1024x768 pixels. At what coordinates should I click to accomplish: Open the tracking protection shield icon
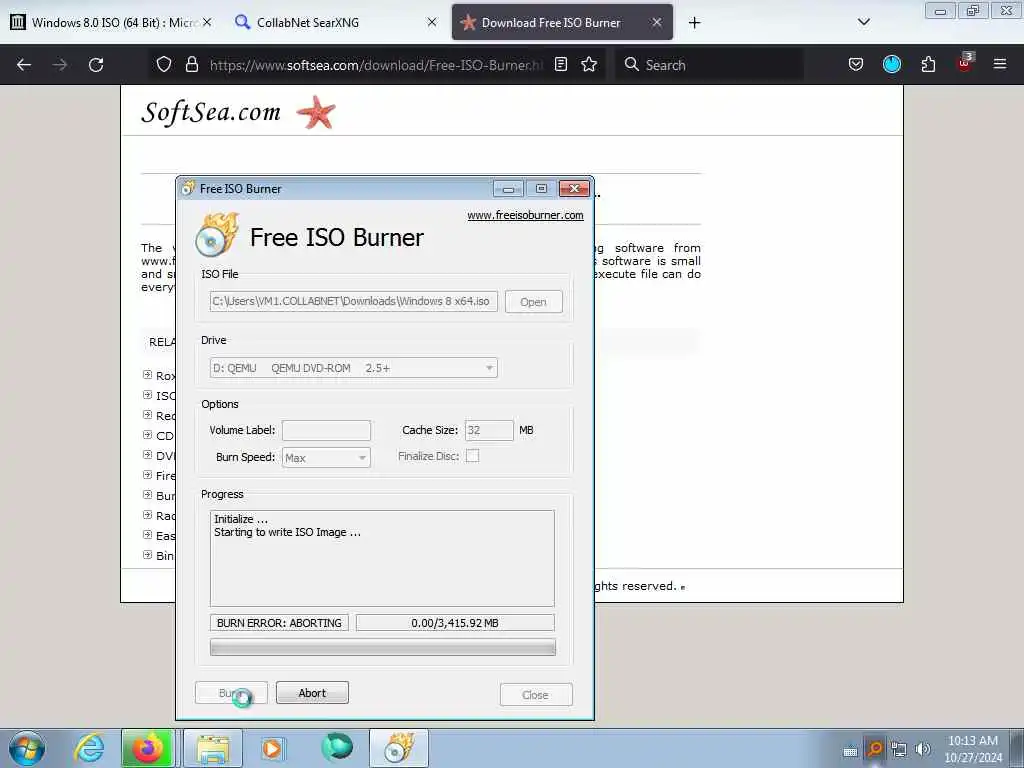pyautogui.click(x=164, y=64)
